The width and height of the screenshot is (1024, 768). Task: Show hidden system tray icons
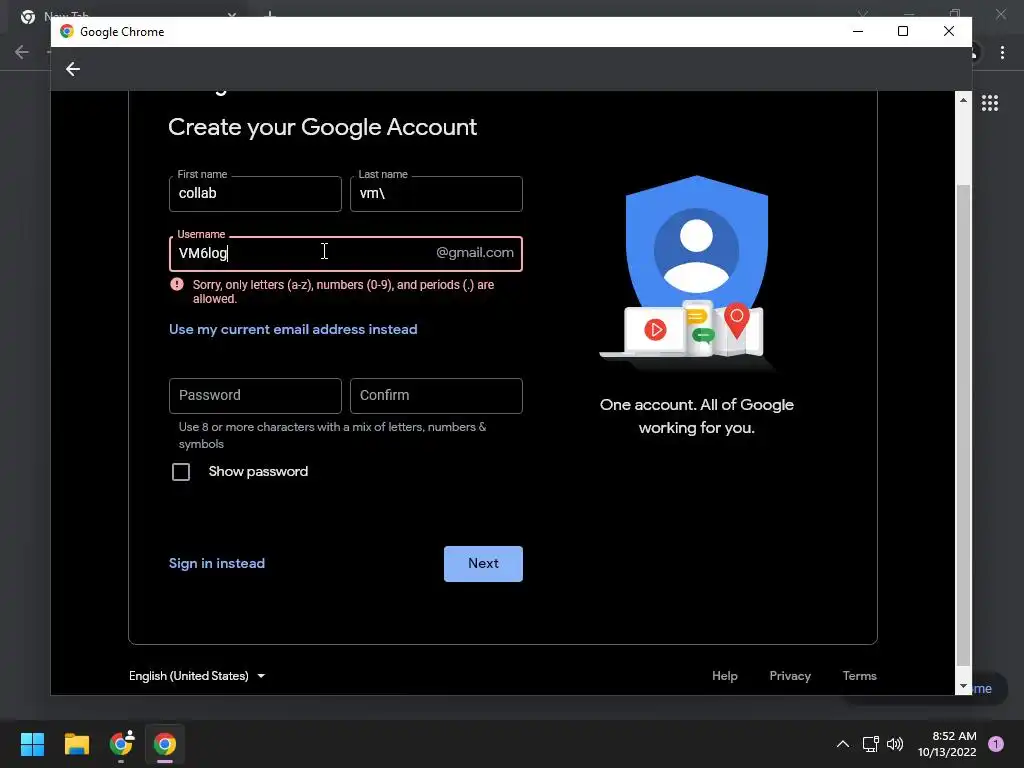843,744
